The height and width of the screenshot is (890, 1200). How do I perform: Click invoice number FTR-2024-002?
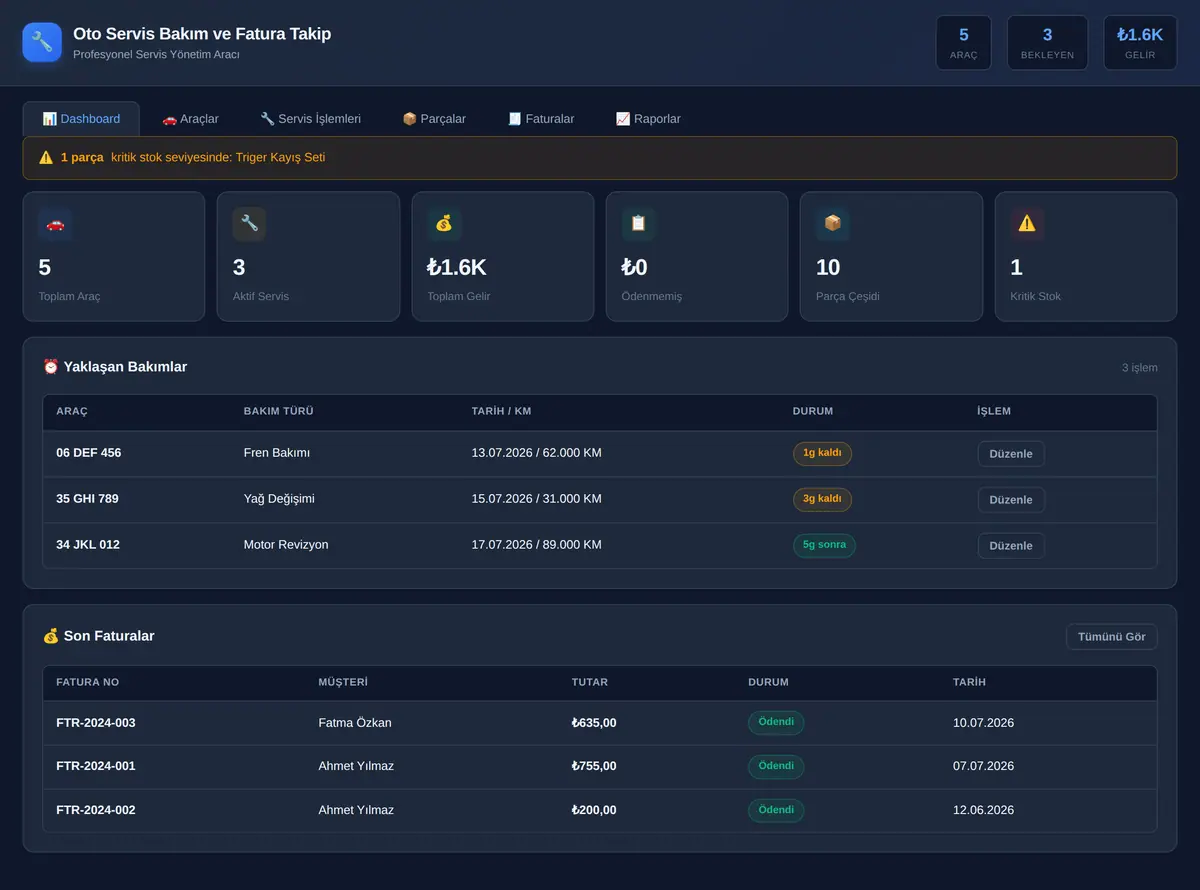[x=96, y=810]
